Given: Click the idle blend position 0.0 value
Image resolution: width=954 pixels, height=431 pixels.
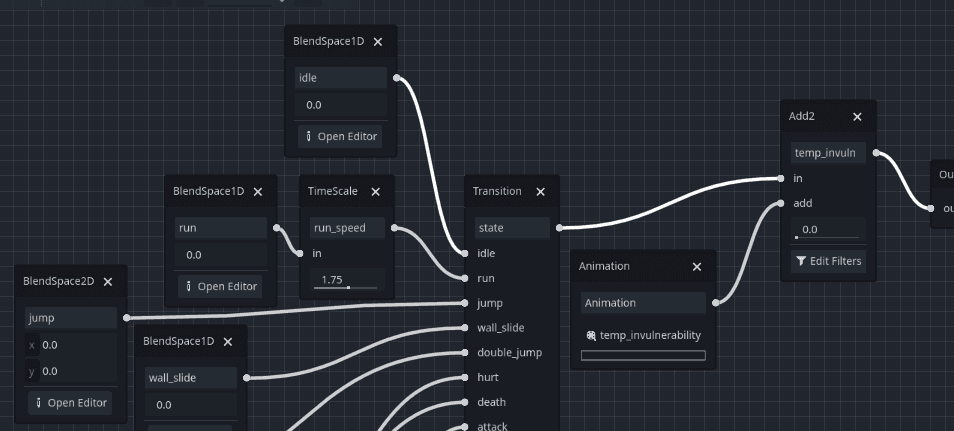Looking at the screenshot, I should (341, 105).
